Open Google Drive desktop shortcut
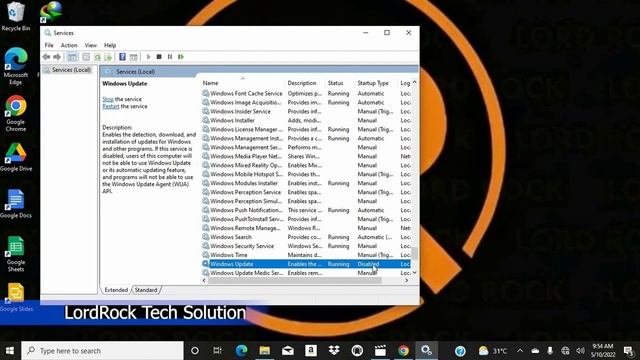 coord(16,157)
